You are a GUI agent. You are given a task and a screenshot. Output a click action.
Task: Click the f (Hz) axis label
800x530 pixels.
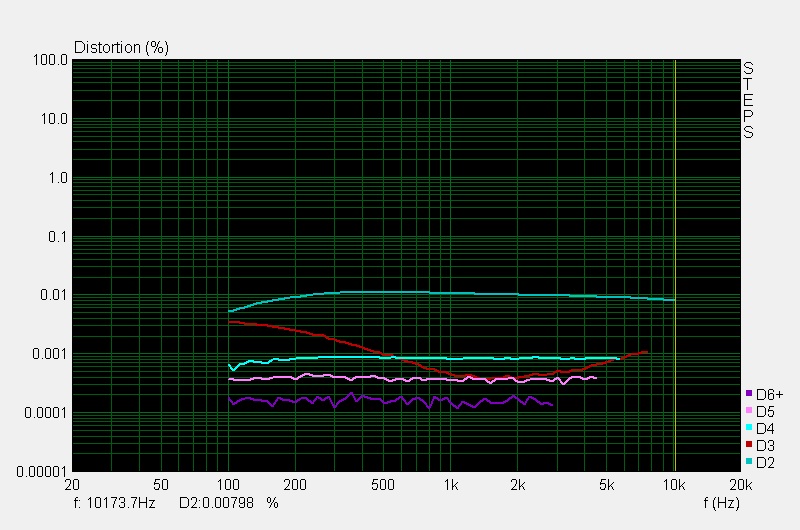(x=721, y=503)
